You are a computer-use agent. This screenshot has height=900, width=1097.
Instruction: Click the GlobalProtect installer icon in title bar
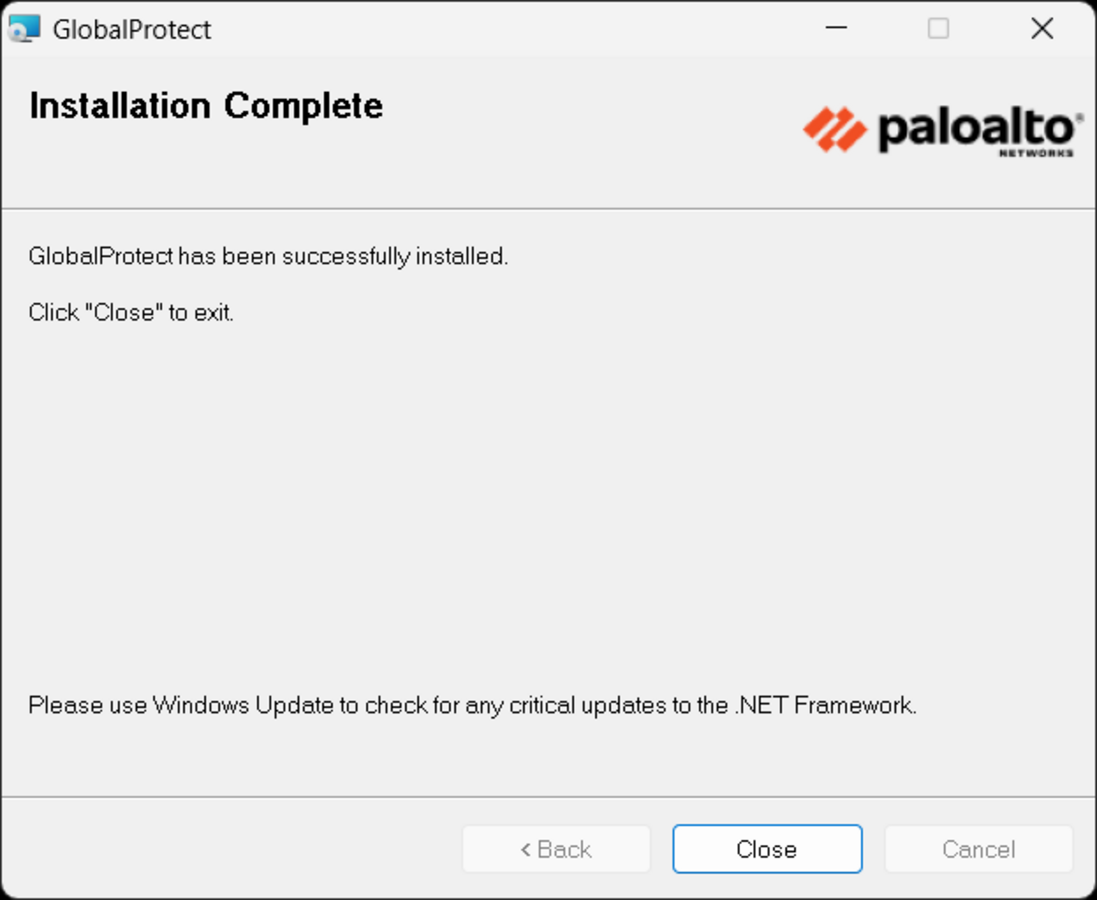click(24, 29)
